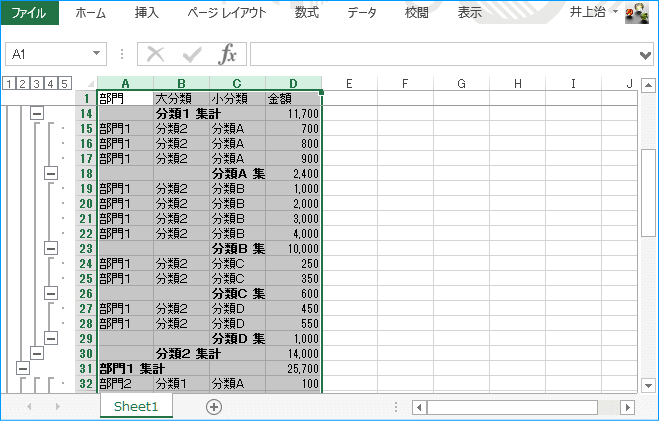Click inside the formula bar
The width and height of the screenshot is (659, 421).
(x=443, y=54)
